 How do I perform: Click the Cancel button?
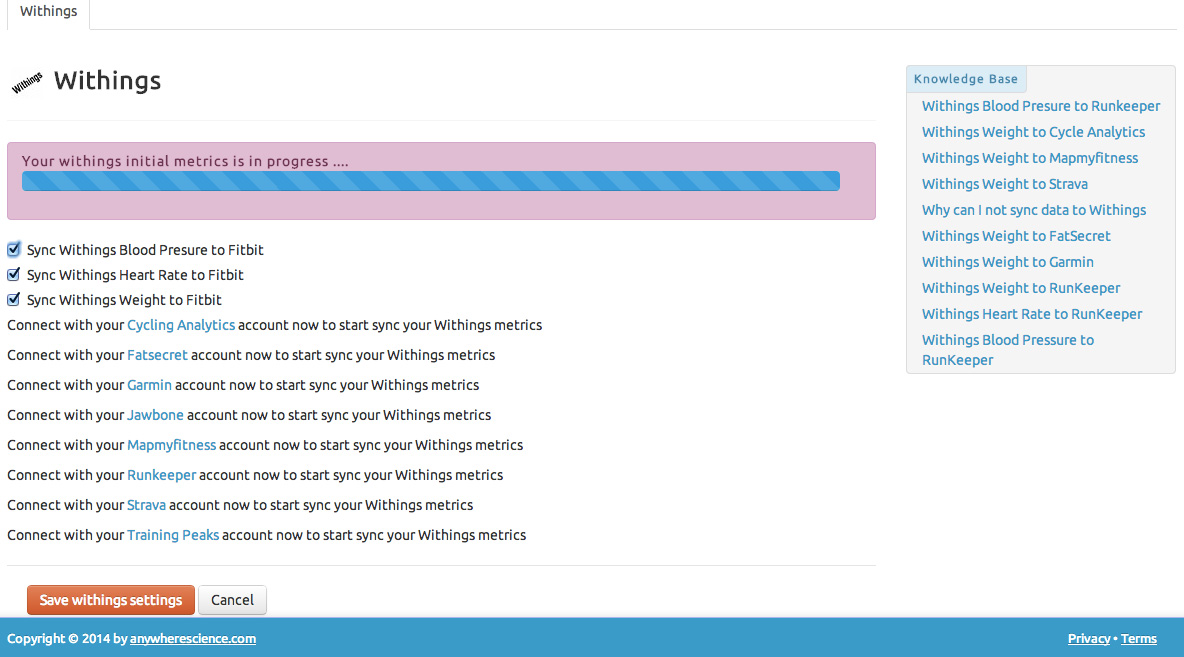232,600
